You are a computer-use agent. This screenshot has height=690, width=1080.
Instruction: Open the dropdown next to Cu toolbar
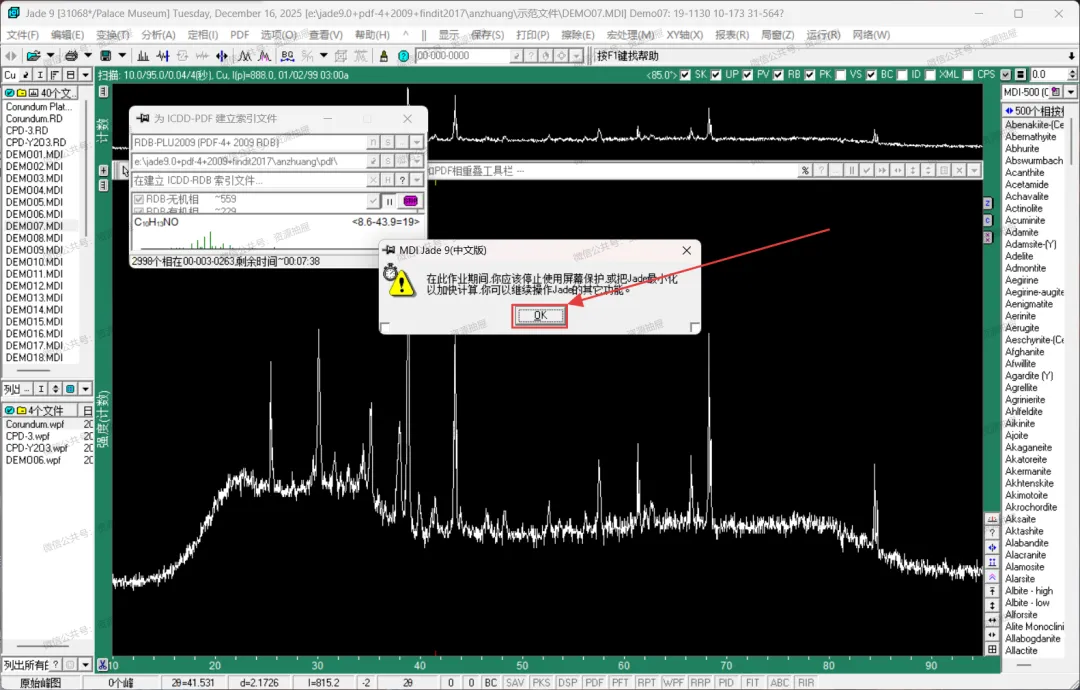pyautogui.click(x=85, y=74)
